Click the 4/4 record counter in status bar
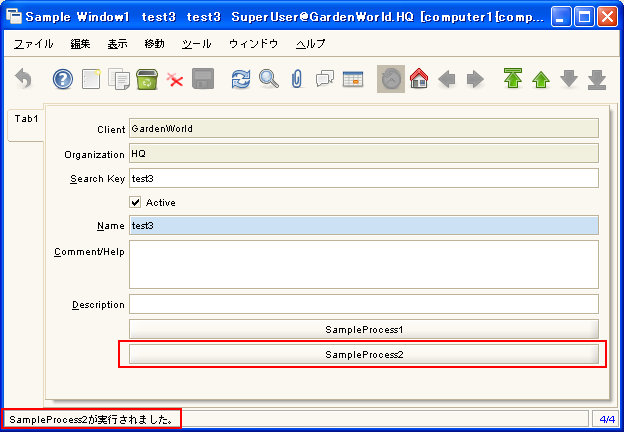The image size is (624, 432). pos(606,419)
